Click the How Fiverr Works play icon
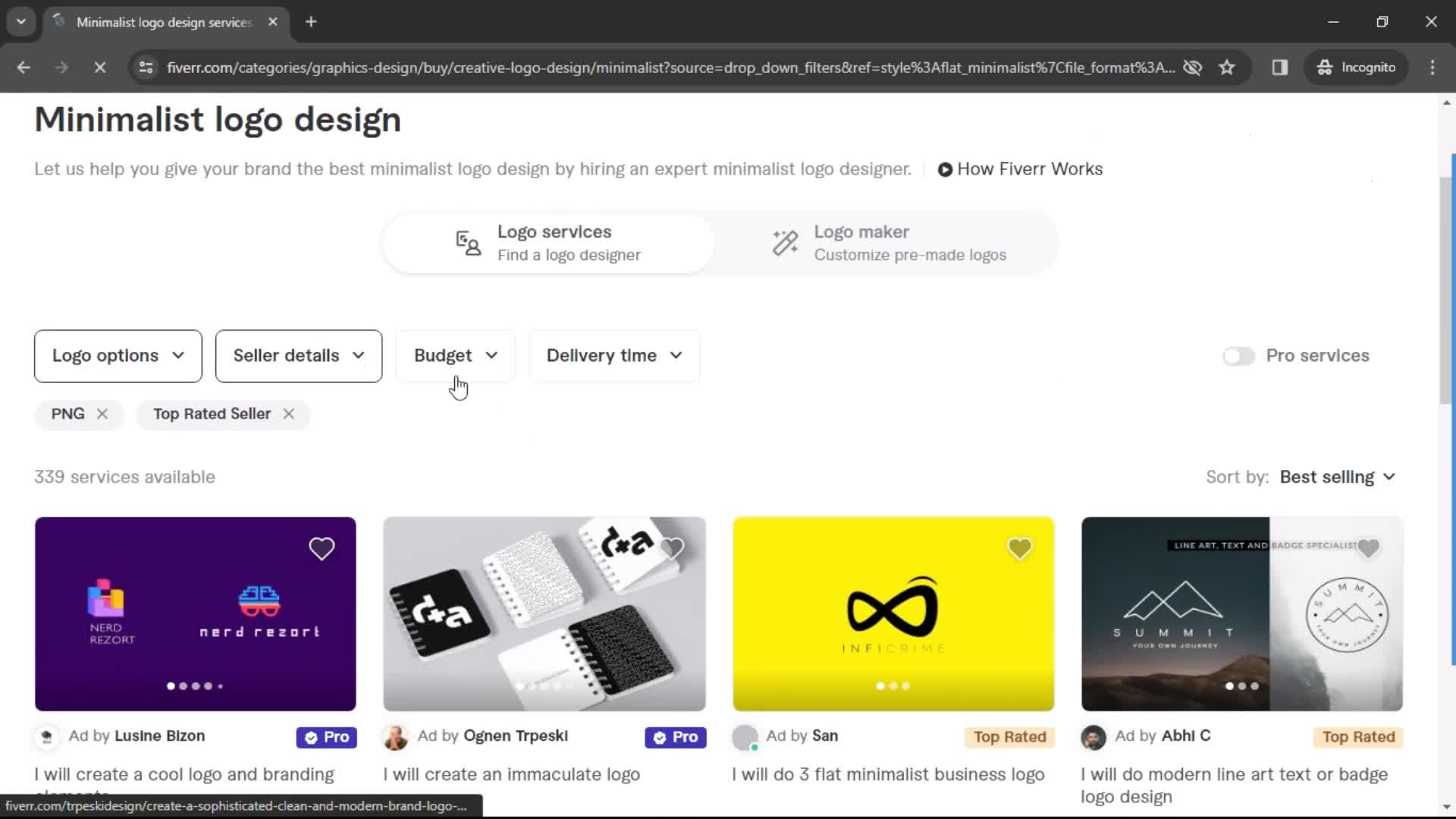1456x819 pixels. [x=945, y=169]
